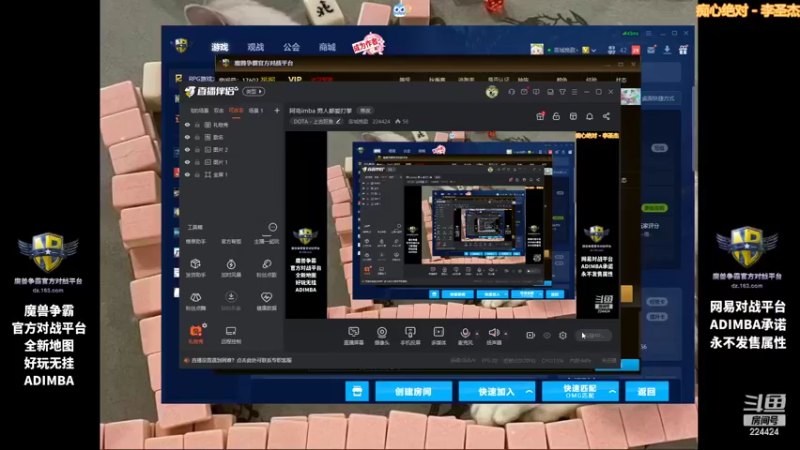Image resolution: width=800 pixels, height=450 pixels.
Task: Open the orange 礼物秀 tool icon
Action: coord(195,334)
